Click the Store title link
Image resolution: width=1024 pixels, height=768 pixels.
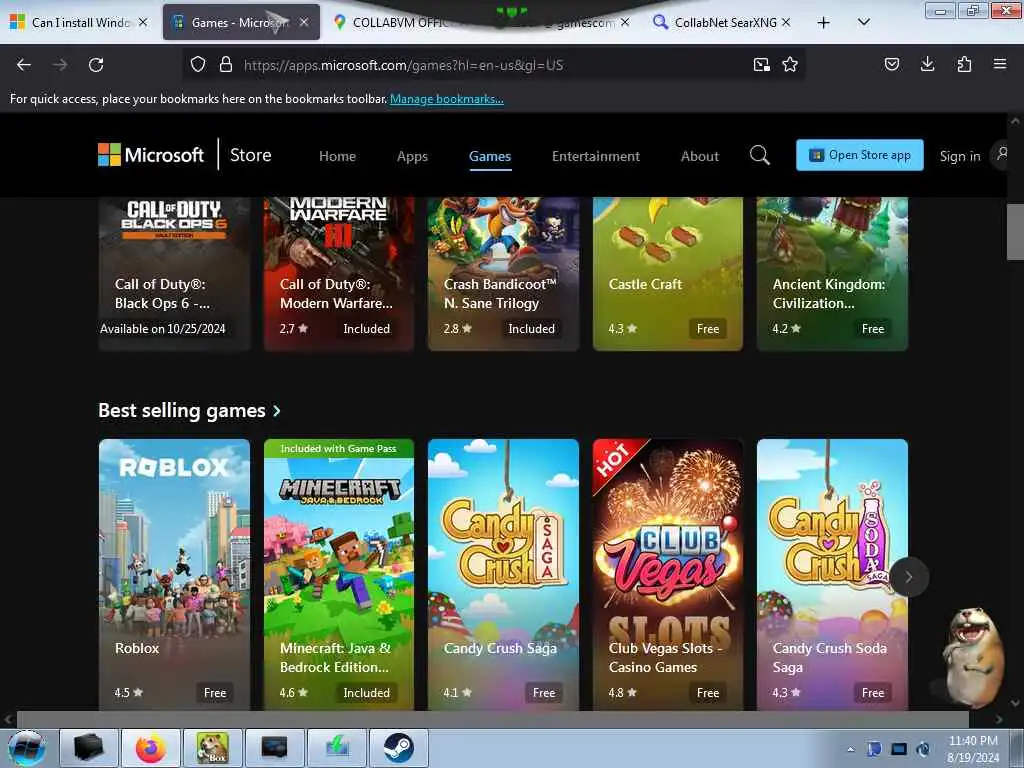click(250, 155)
